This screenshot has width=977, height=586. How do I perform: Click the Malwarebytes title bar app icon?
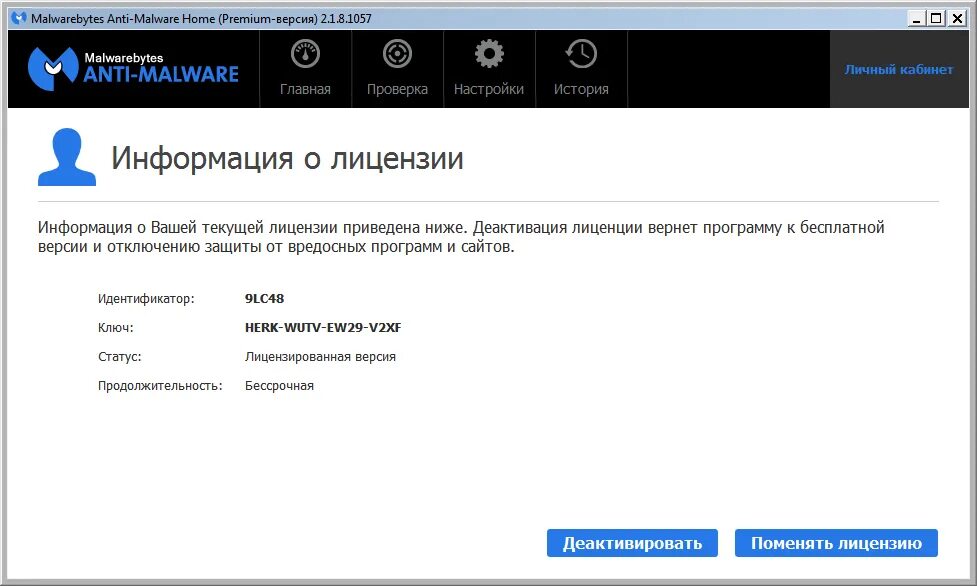click(x=19, y=18)
